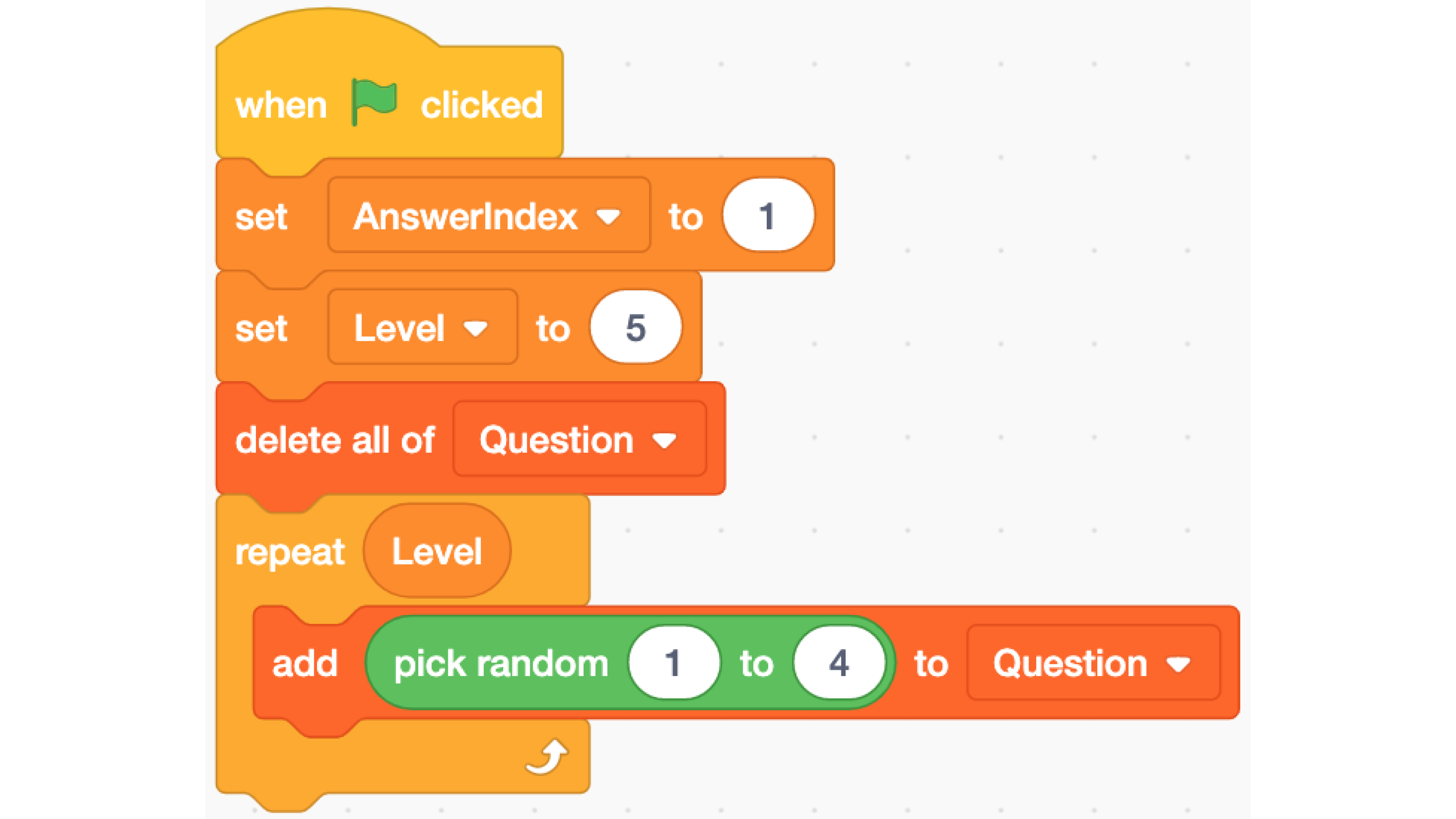Click the 'repeat' label on loop block
The image size is (1456, 819).
[x=290, y=552]
